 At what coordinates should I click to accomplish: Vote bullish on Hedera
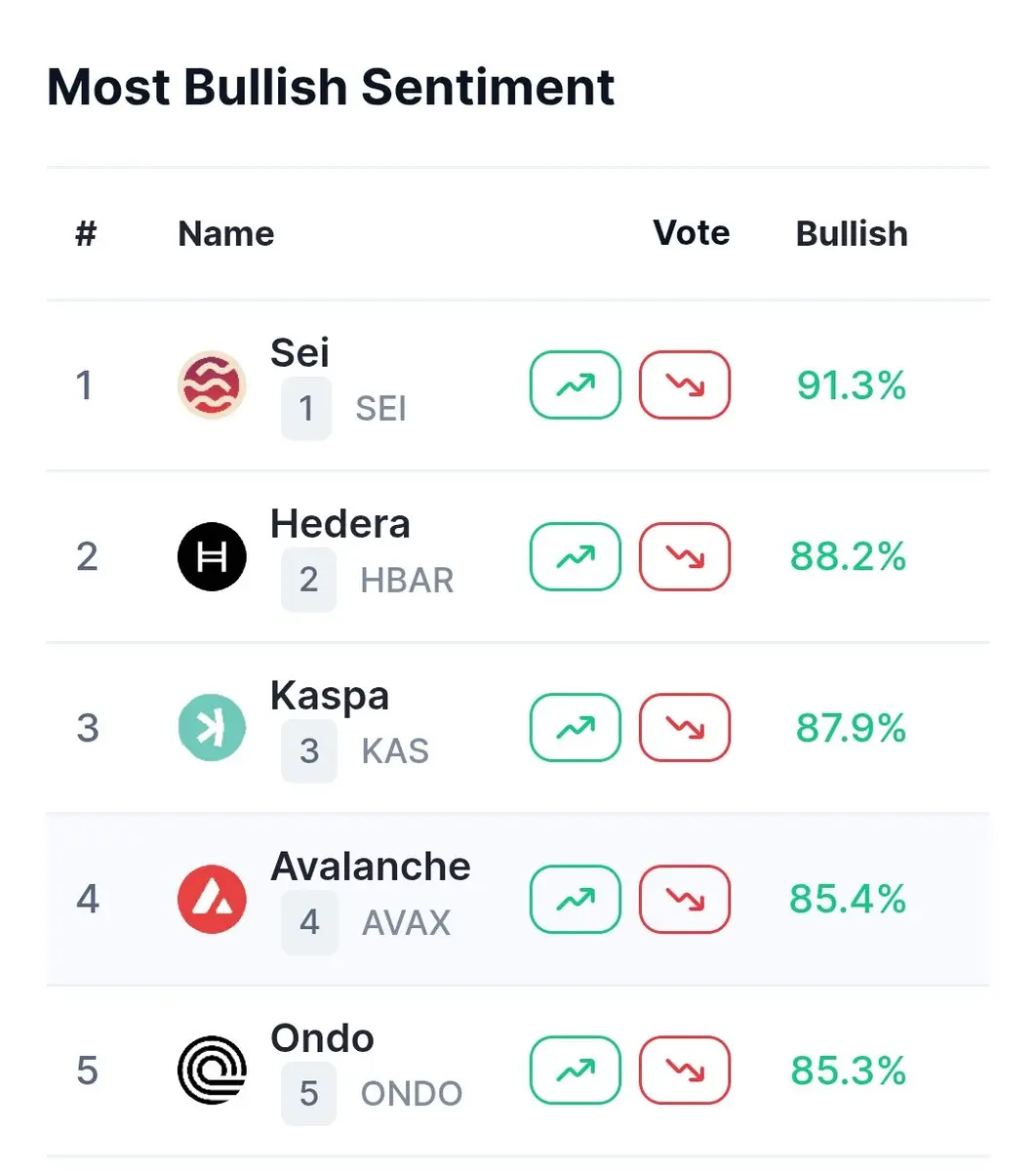(x=576, y=557)
